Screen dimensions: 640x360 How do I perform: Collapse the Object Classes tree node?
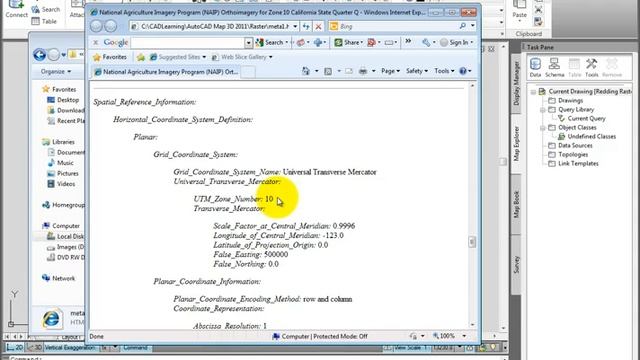(x=542, y=128)
